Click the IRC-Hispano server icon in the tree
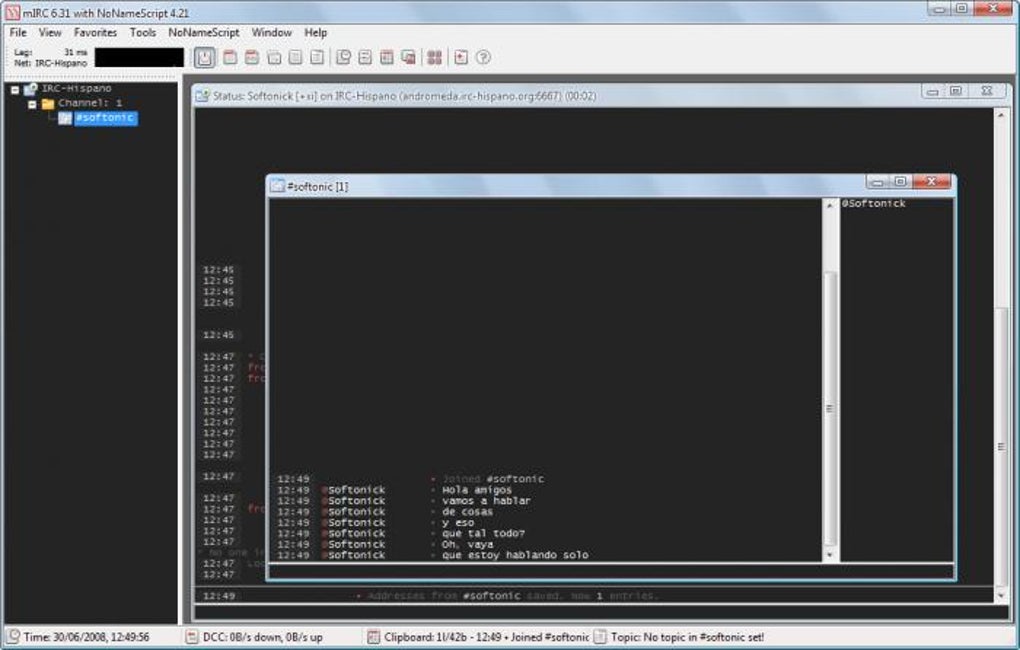Viewport: 1020px width, 650px height. pos(31,88)
